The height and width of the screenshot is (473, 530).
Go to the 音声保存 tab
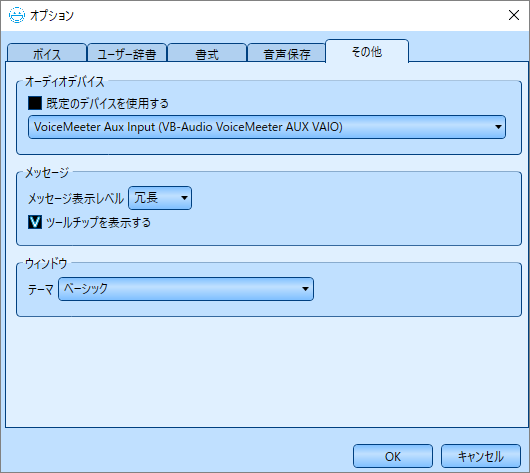tap(287, 53)
